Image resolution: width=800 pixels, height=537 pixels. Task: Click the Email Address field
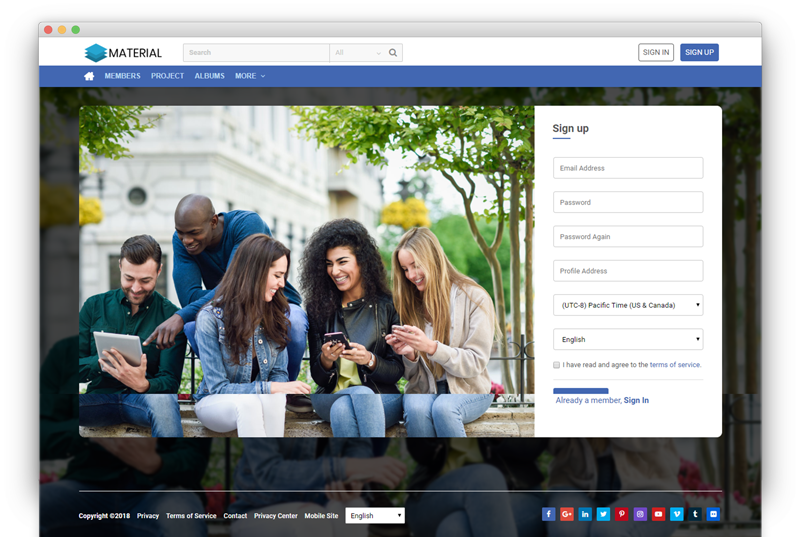click(628, 168)
